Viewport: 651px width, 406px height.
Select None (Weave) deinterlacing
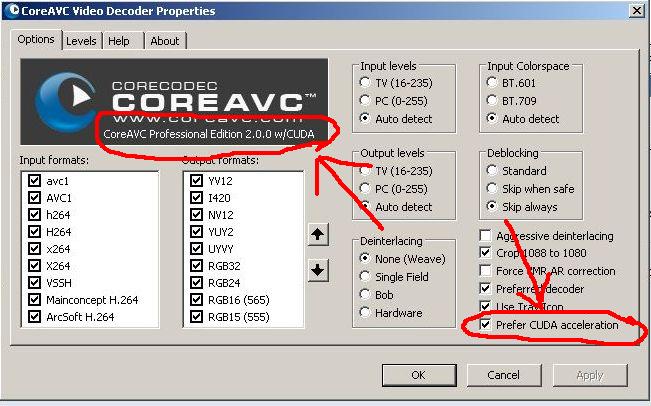tap(365, 258)
